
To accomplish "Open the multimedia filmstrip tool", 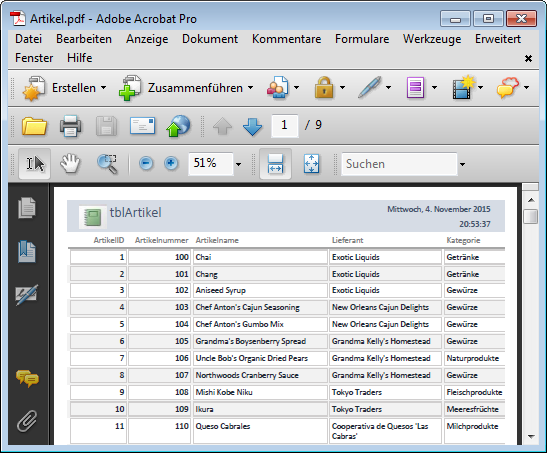I will click(463, 88).
